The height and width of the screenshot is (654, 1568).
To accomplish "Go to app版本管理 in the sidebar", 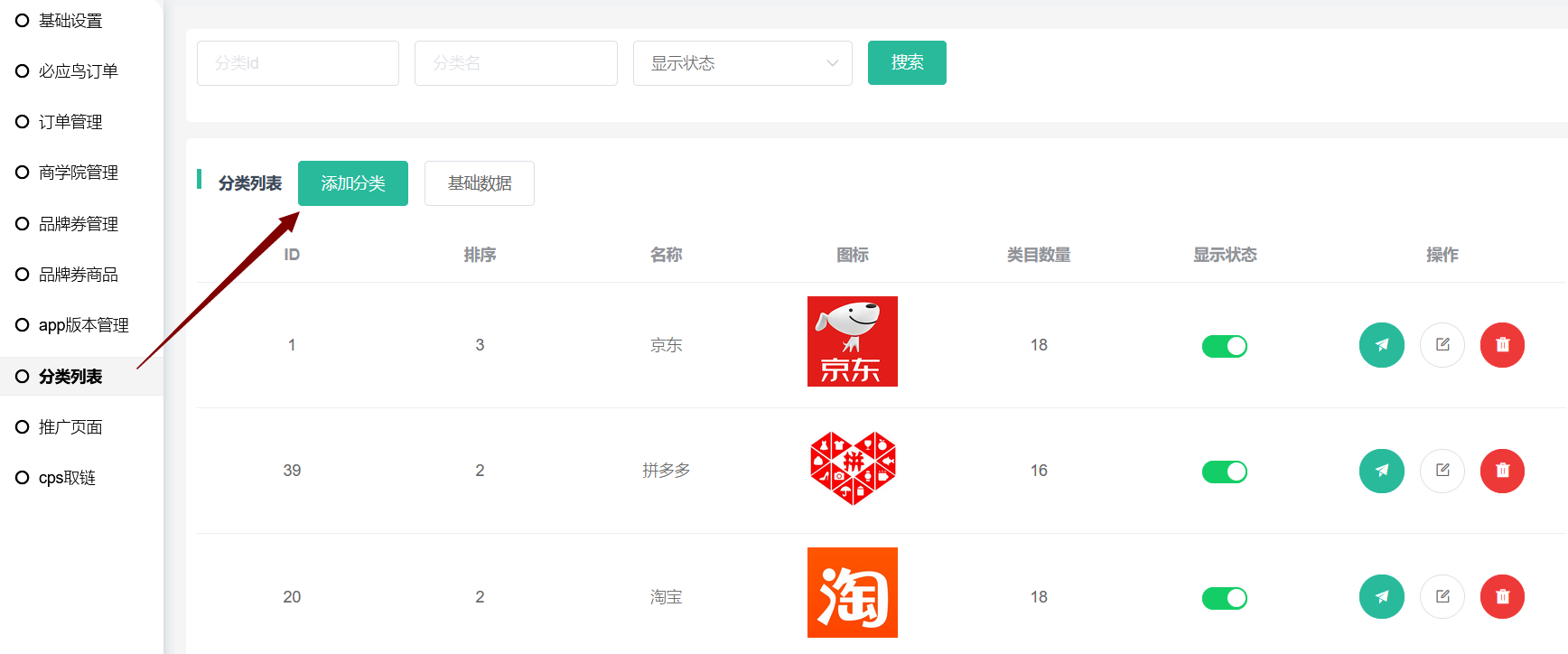I will (83, 325).
